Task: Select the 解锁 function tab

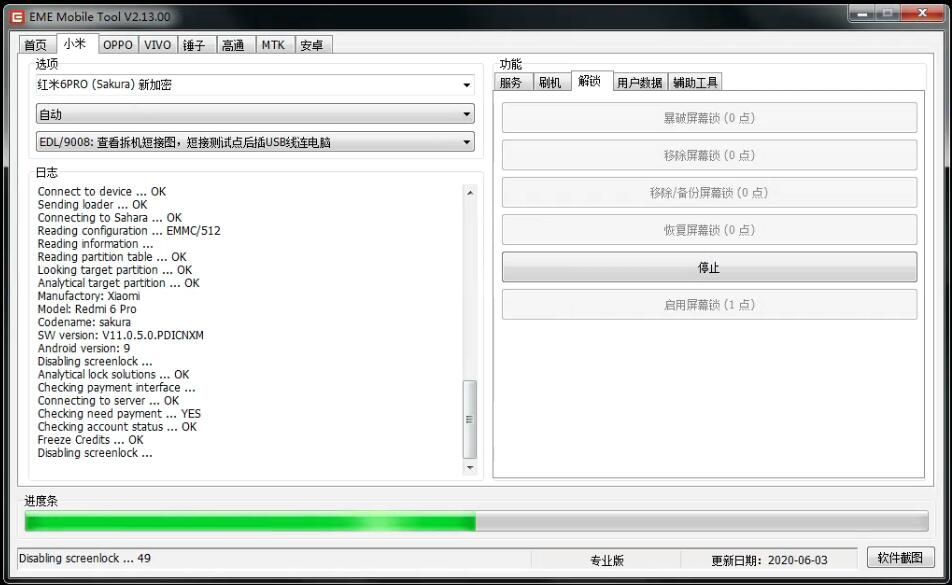Action: 590,81
